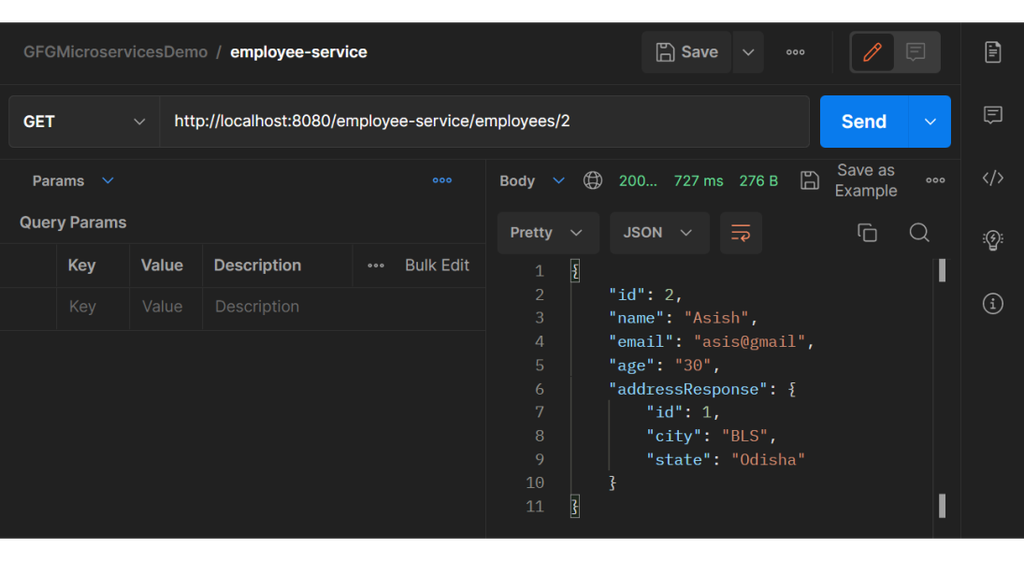
Task: Toggle word wrap in response viewer
Action: pos(741,233)
